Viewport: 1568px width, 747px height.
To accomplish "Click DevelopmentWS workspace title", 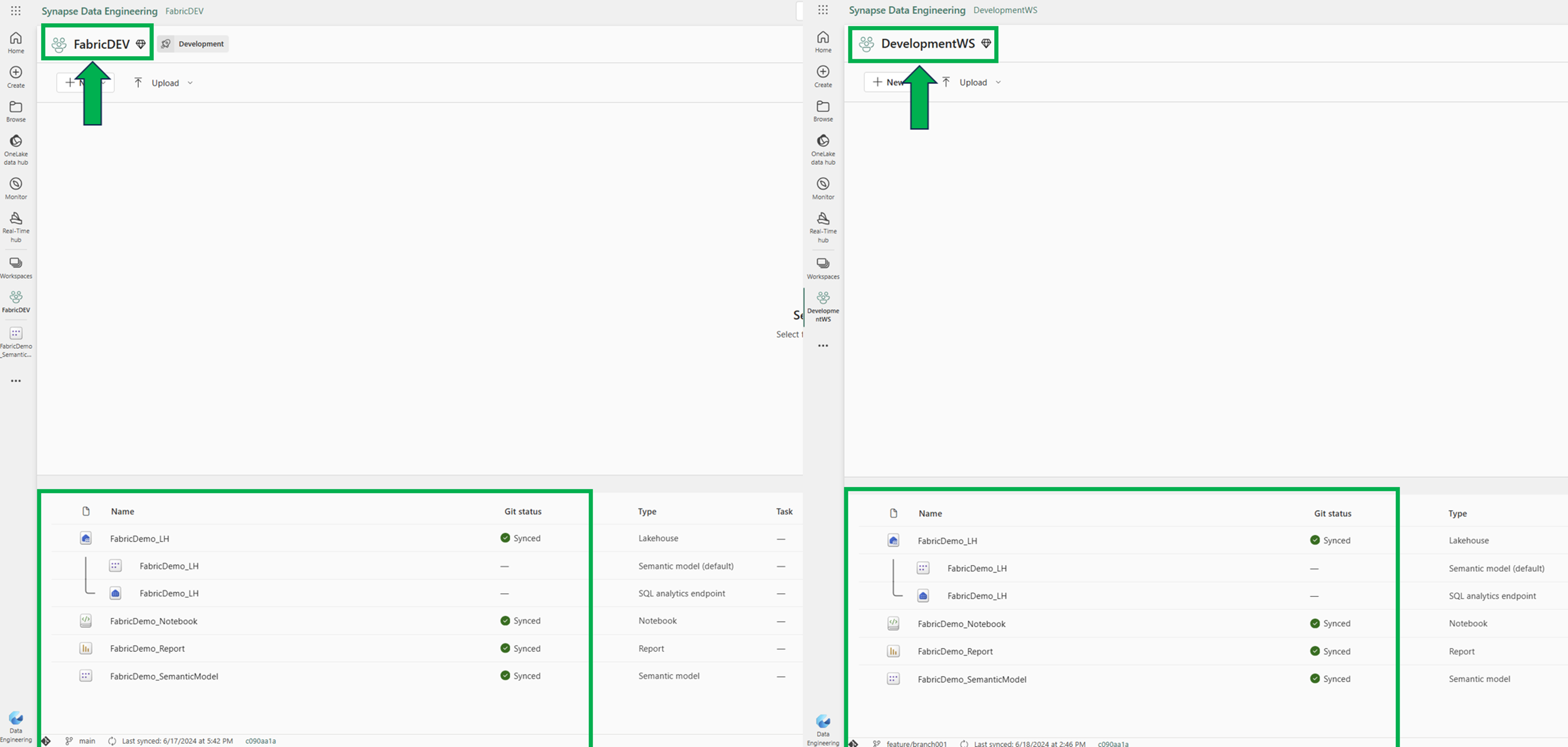I will (927, 43).
